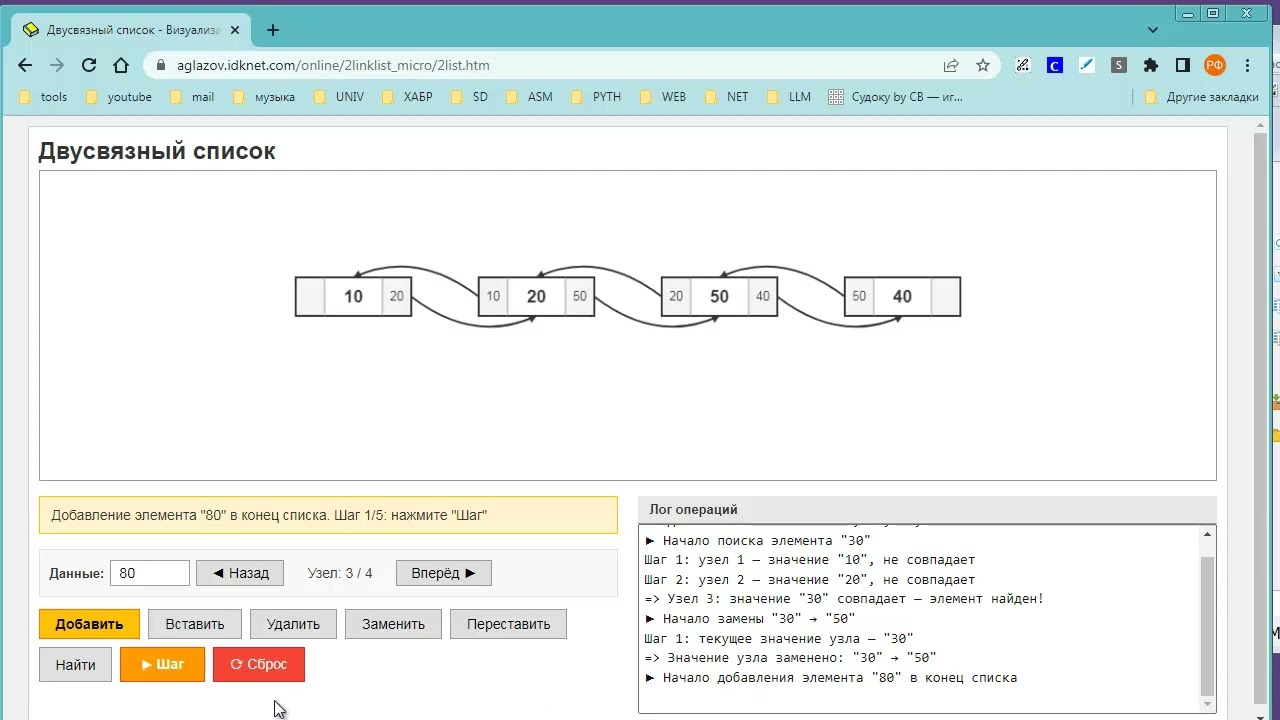Image resolution: width=1280 pixels, height=720 pixels.
Task: Click the Найти button
Action: (76, 664)
